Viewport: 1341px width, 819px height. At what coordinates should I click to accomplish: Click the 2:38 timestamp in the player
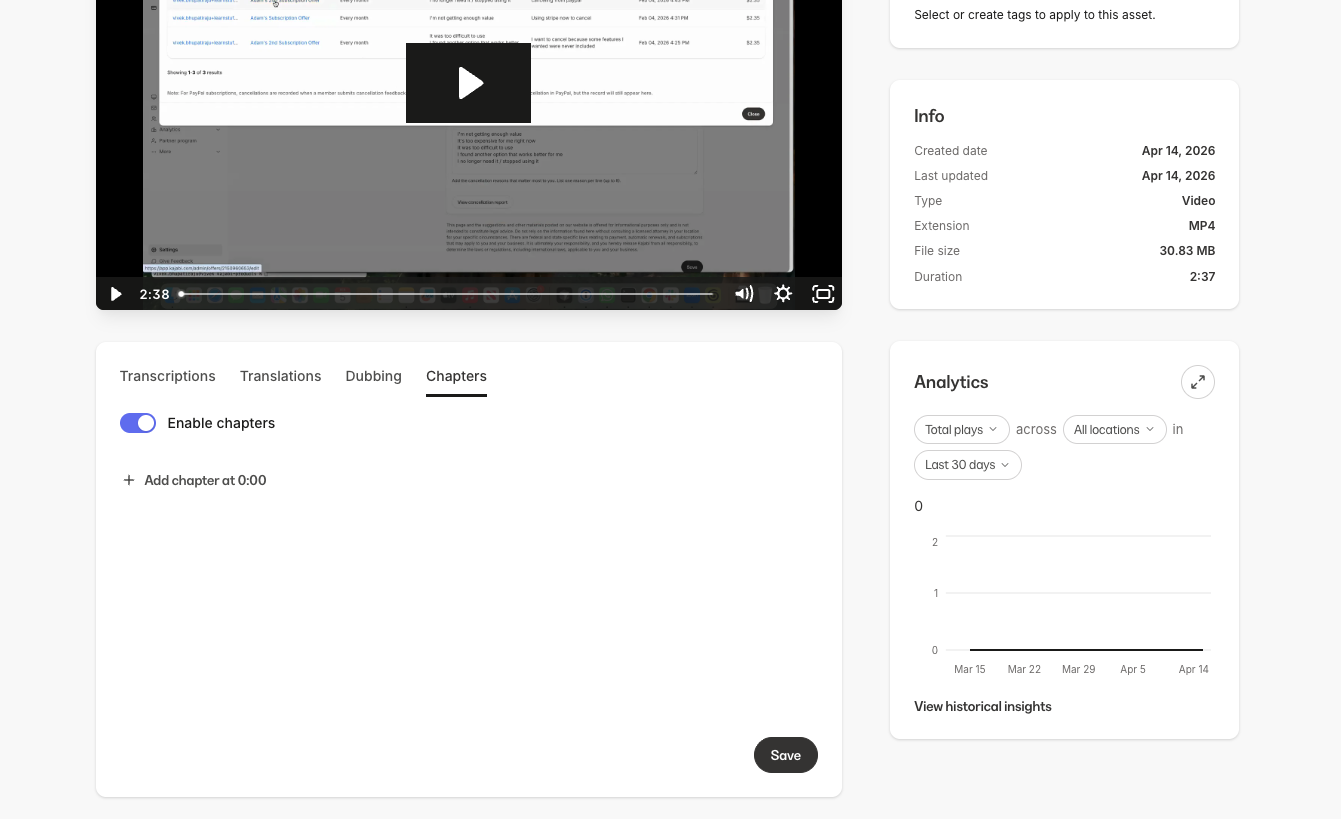tap(154, 294)
